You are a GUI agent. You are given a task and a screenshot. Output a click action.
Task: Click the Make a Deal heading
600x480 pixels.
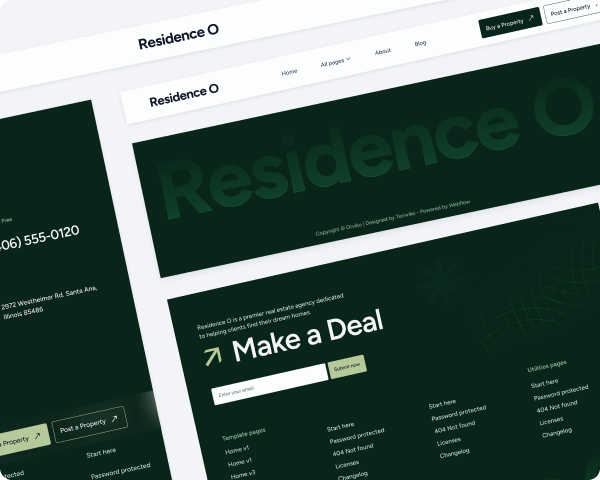click(x=308, y=335)
